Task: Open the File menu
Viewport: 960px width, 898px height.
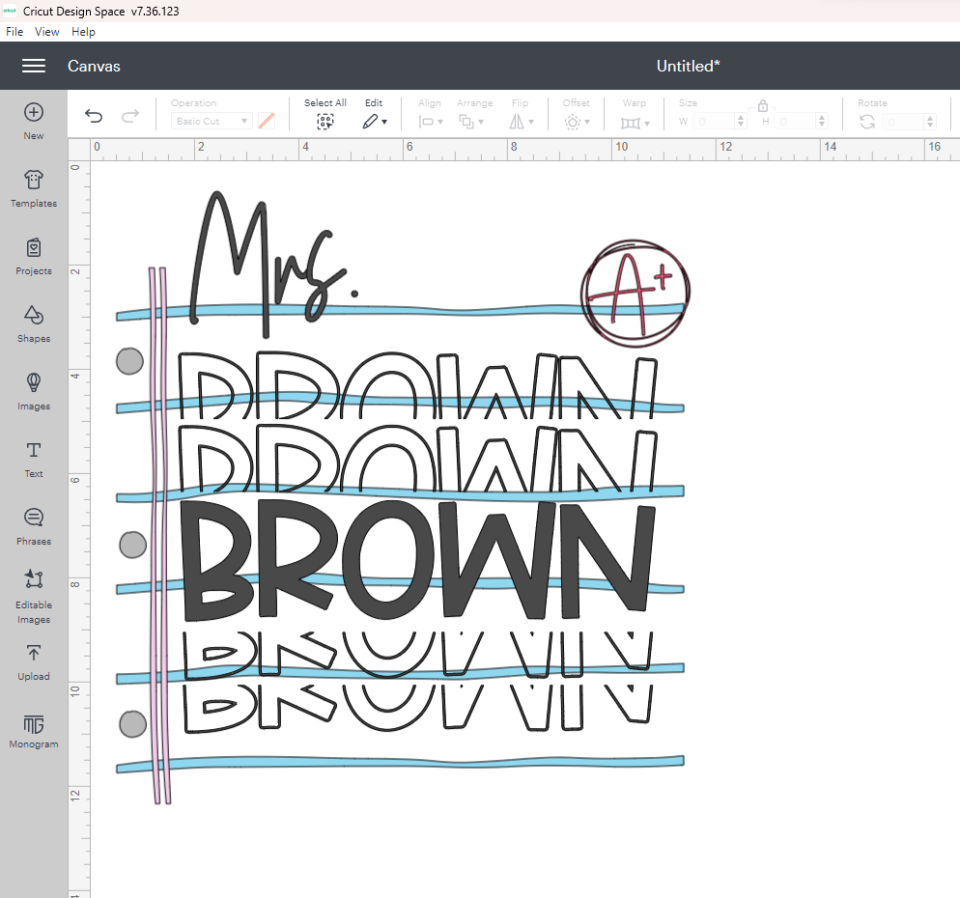Action: [x=14, y=32]
